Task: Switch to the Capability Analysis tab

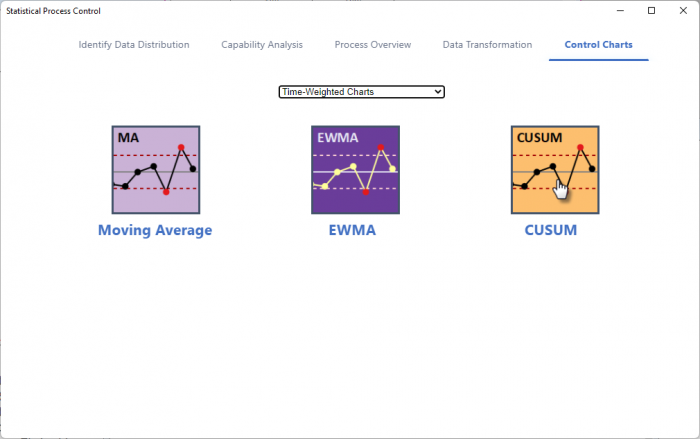Action: click(x=262, y=45)
